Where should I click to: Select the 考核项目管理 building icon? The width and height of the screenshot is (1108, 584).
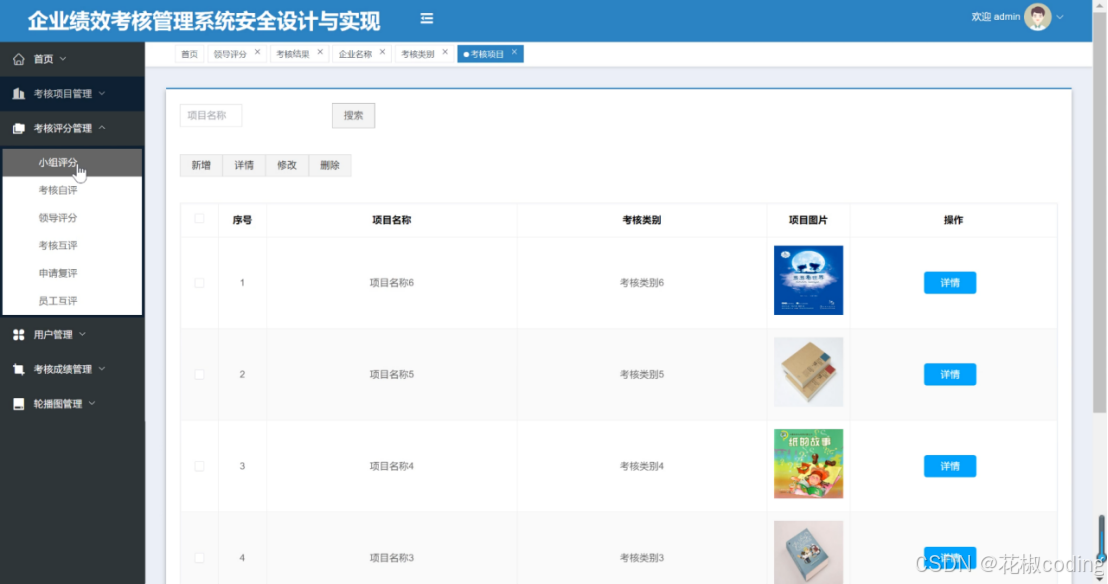[17, 94]
